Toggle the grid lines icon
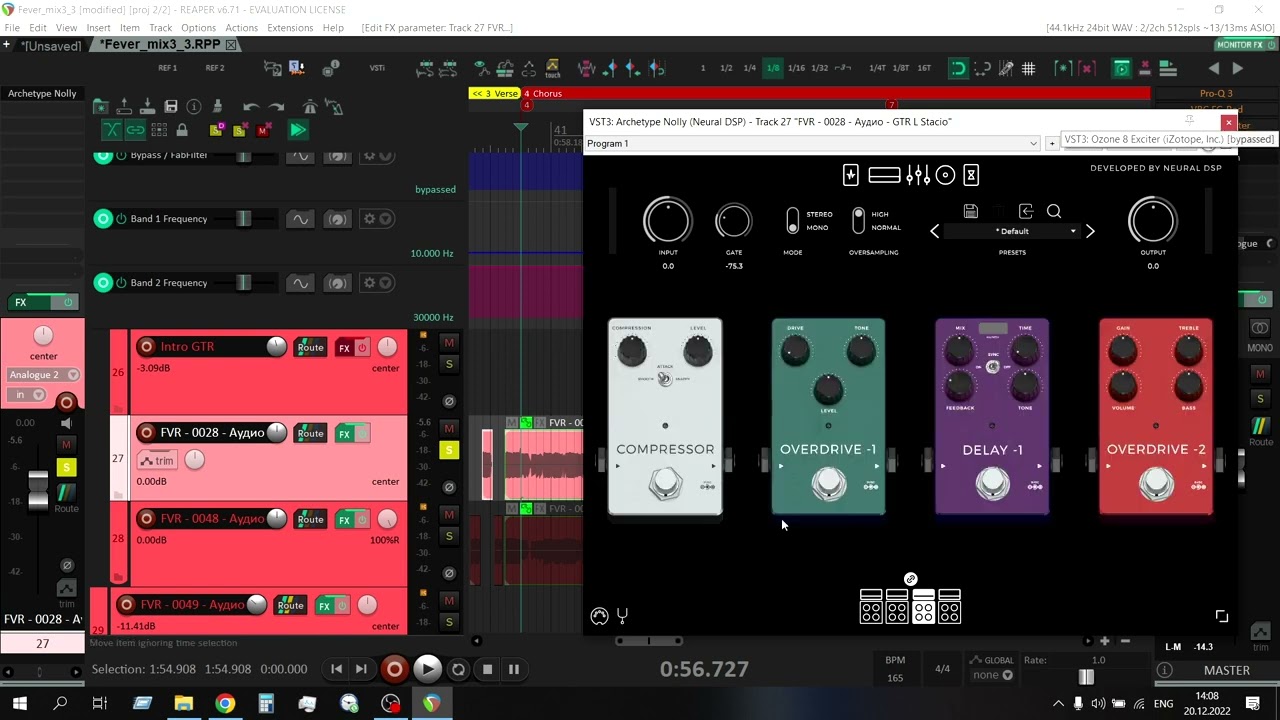The width and height of the screenshot is (1280, 720). [x=1028, y=68]
